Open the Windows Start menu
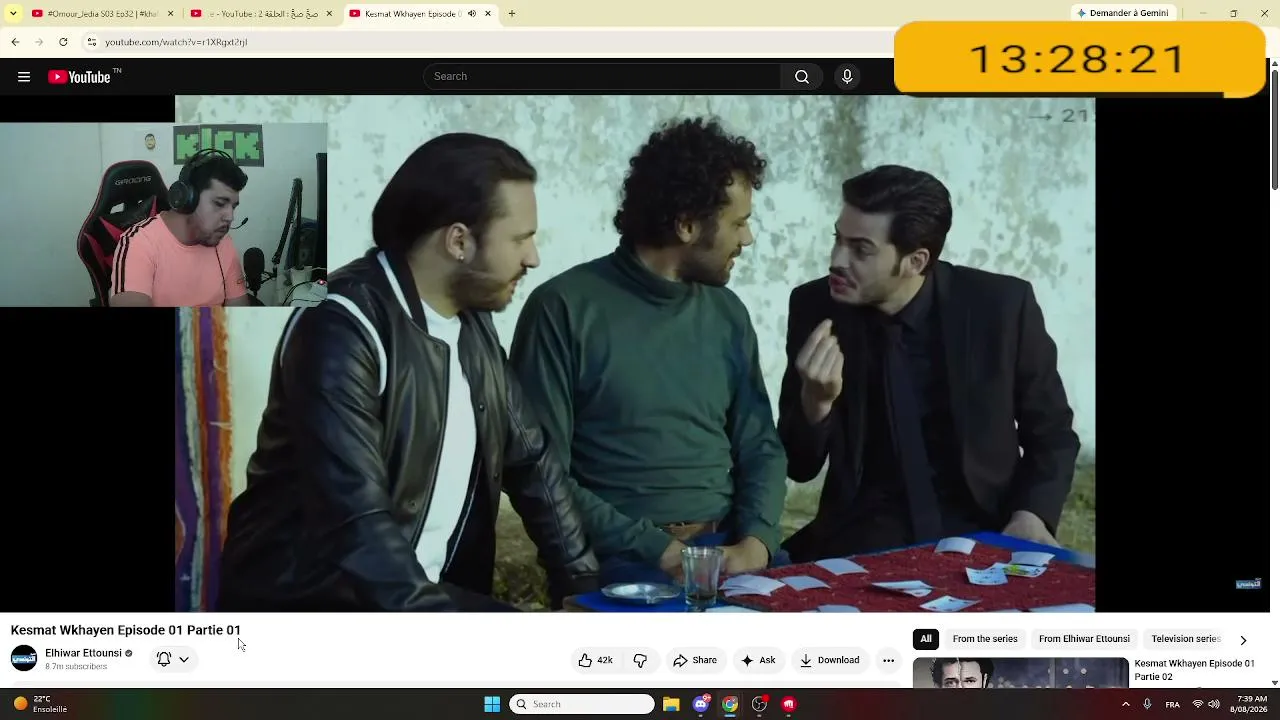This screenshot has height=720, width=1280. (x=492, y=704)
